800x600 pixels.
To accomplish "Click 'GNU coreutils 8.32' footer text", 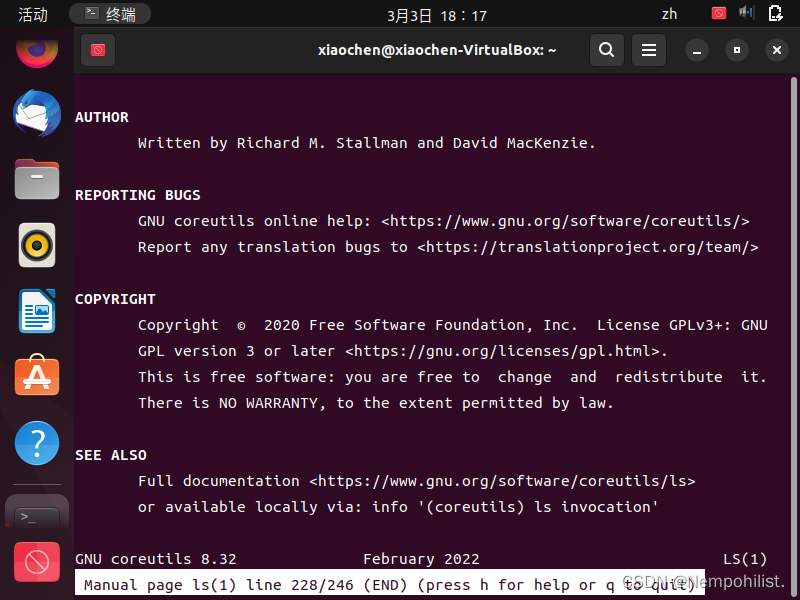I will (x=156, y=559).
